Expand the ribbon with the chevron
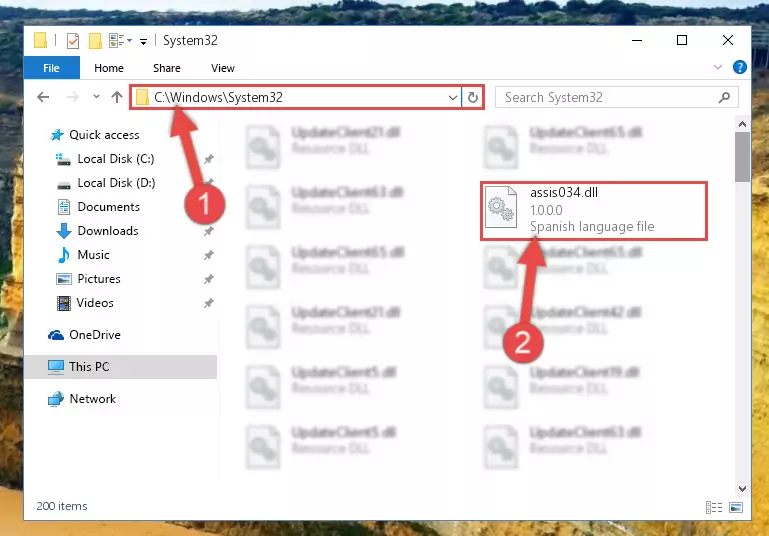Image resolution: width=769 pixels, height=536 pixels. (x=718, y=67)
